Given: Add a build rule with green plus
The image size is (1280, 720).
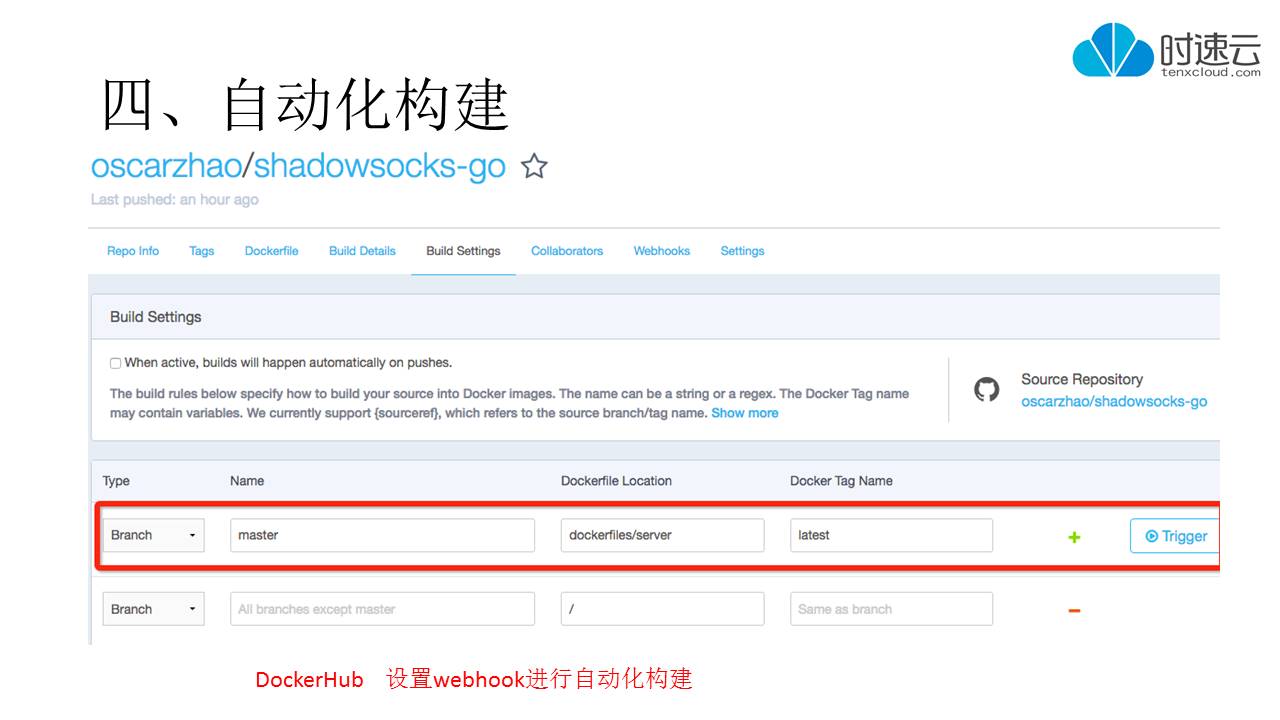Looking at the screenshot, I should (x=1074, y=537).
